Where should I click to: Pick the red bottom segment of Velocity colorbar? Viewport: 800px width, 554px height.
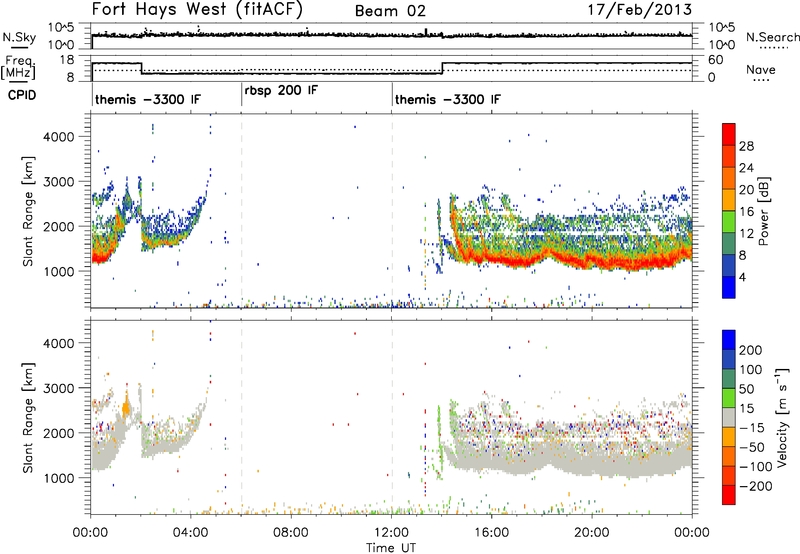pos(729,495)
